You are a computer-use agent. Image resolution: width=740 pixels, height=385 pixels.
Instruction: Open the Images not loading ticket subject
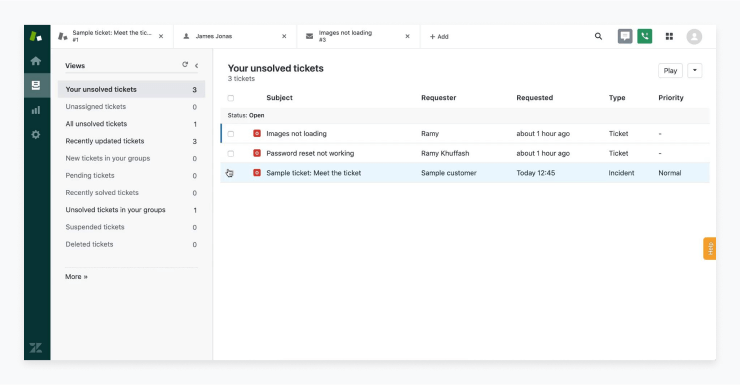[x=296, y=134]
